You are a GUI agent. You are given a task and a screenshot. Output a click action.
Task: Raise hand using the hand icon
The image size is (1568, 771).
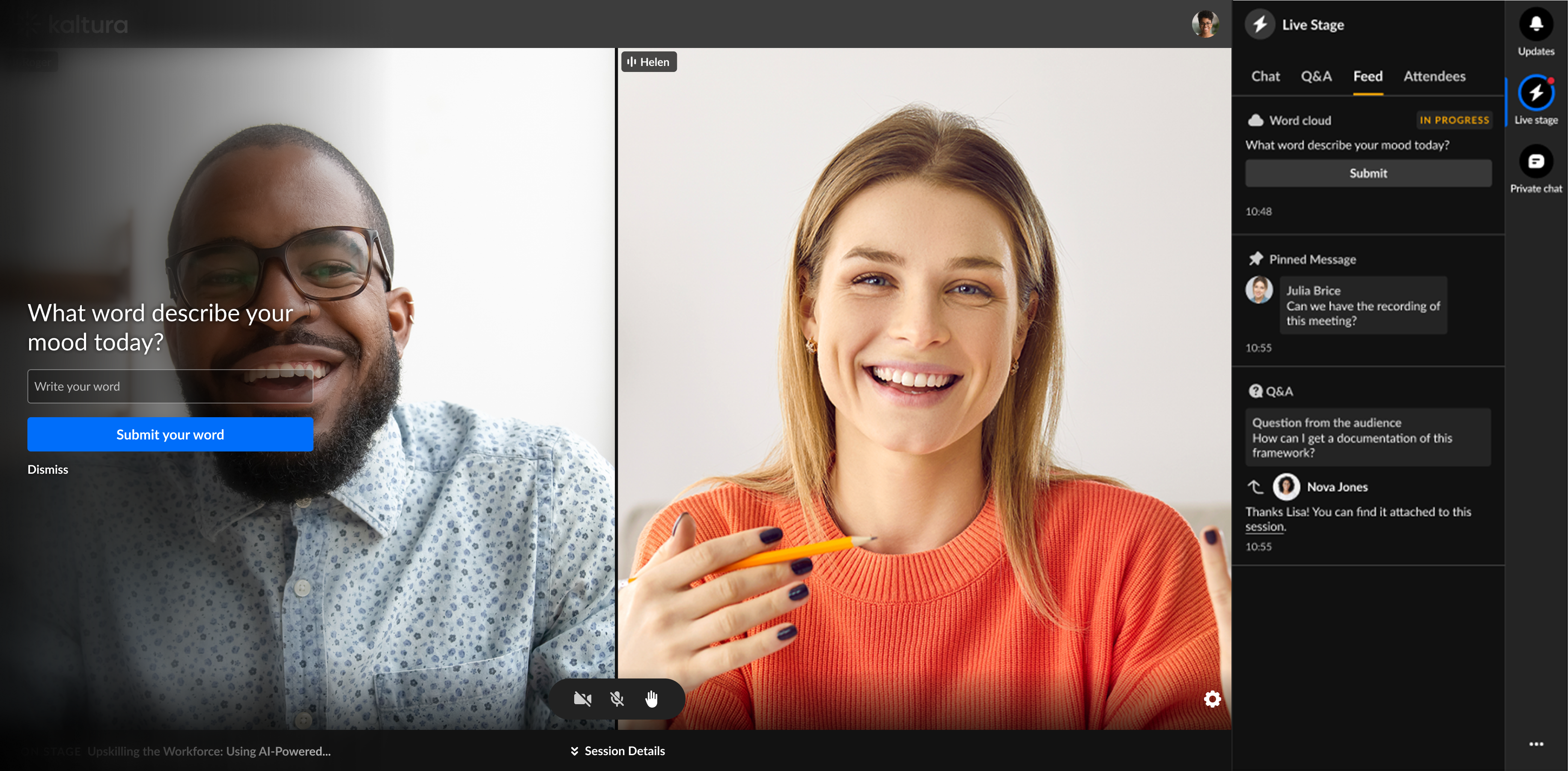pyautogui.click(x=651, y=699)
